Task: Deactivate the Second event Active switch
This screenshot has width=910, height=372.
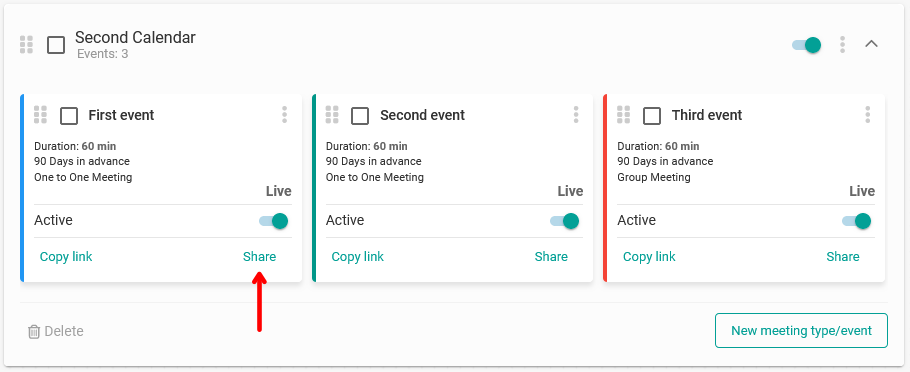Action: point(565,221)
